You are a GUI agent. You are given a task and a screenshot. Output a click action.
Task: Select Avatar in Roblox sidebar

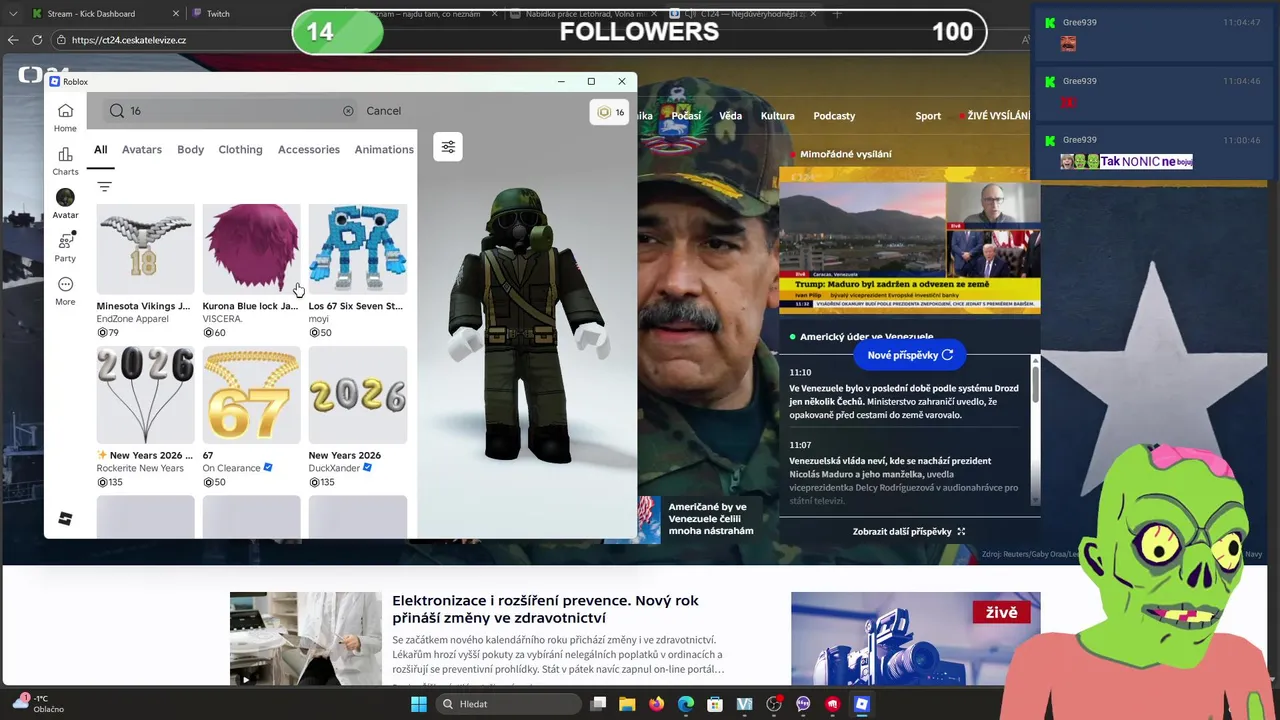pyautogui.click(x=65, y=204)
